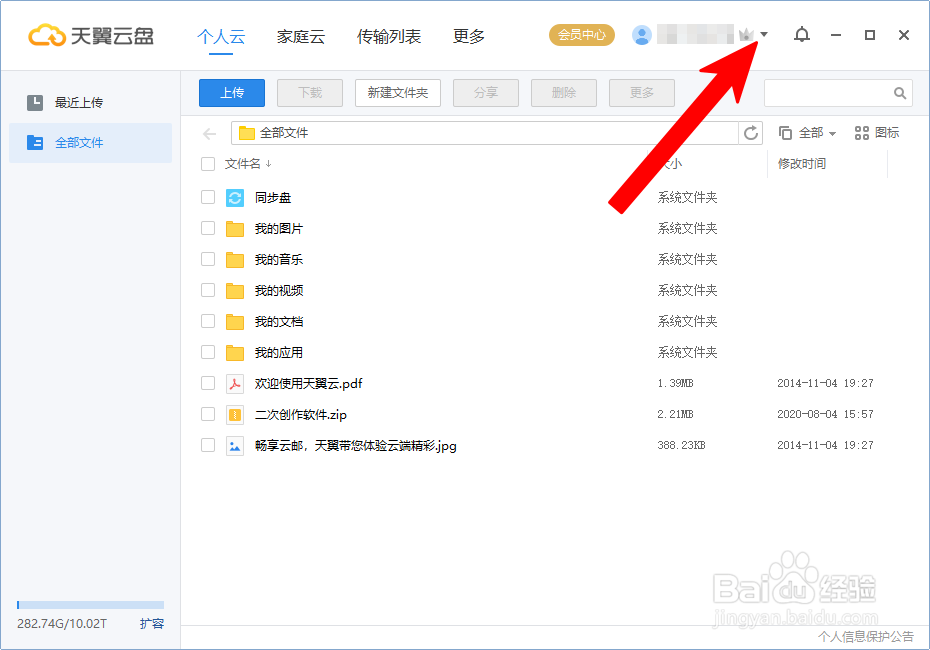This screenshot has width=930, height=650.
Task: Select 全部文件 in sidebar
Action: pos(90,142)
